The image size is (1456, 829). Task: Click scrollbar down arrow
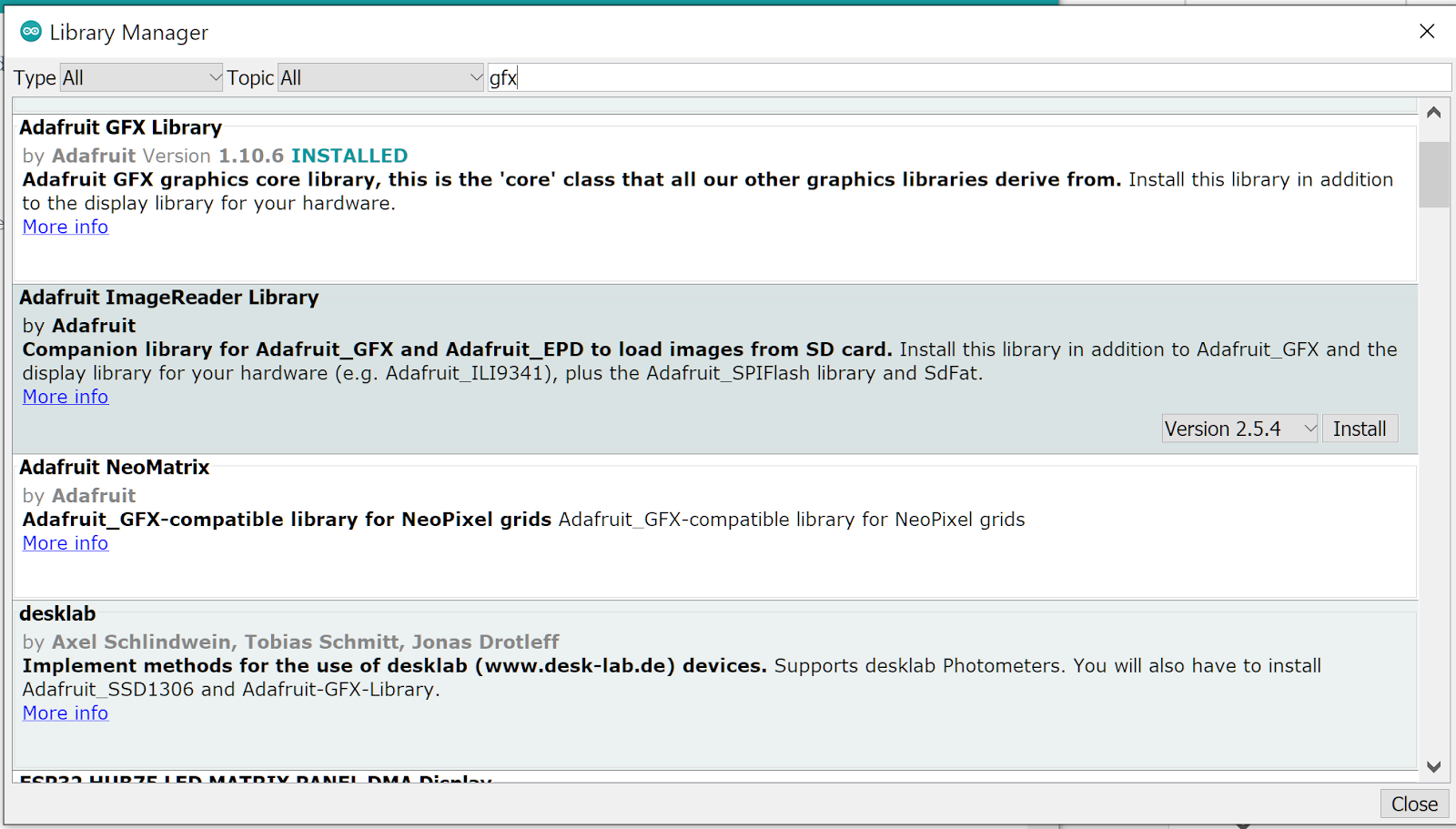[1434, 767]
